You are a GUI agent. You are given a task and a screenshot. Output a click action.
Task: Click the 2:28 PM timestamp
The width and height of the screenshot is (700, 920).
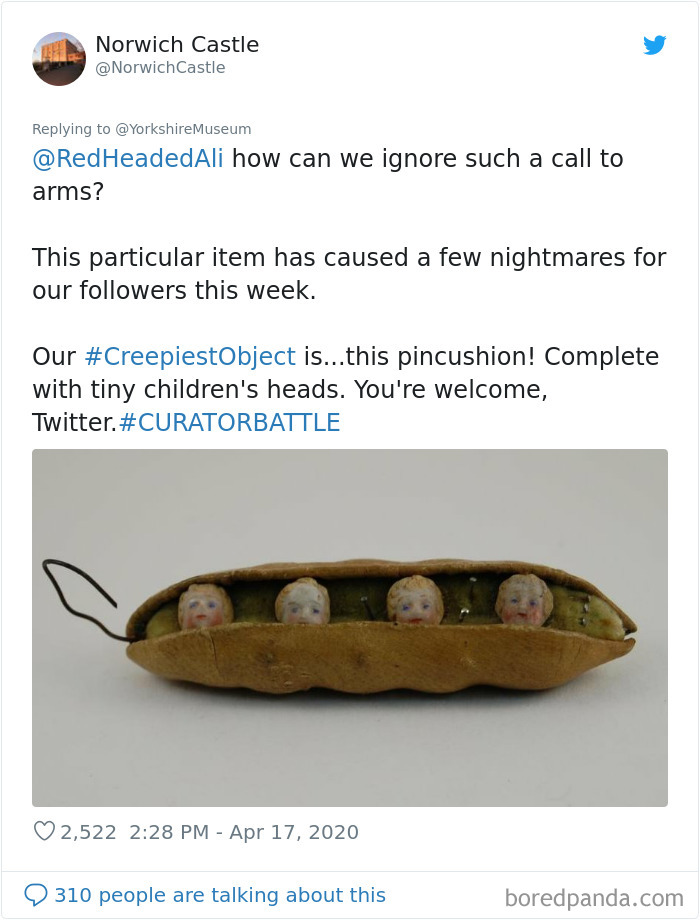[164, 831]
